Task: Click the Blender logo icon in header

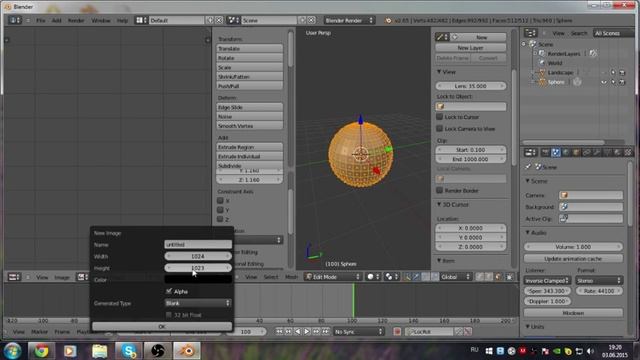Action: [x=388, y=20]
